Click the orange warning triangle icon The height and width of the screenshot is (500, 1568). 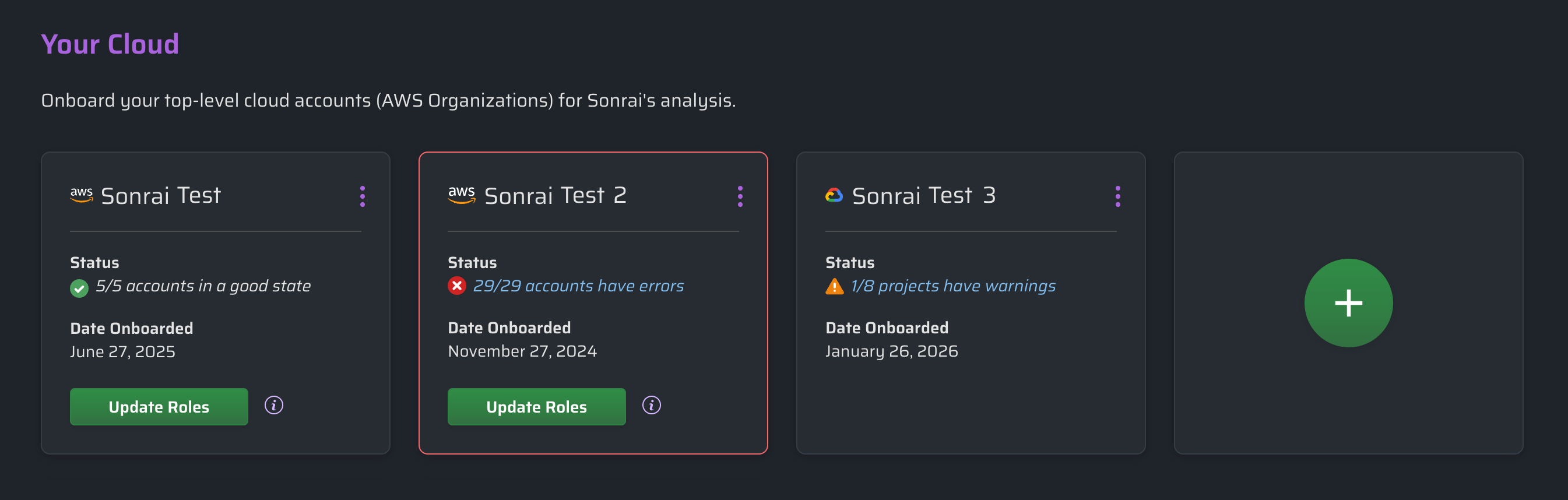click(835, 286)
